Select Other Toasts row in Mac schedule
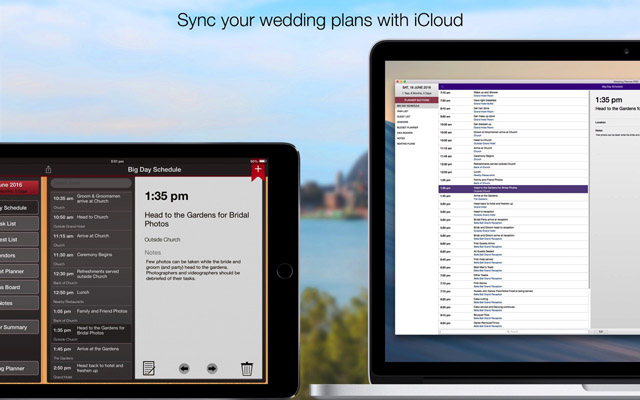The width and height of the screenshot is (640, 400). pos(513,276)
